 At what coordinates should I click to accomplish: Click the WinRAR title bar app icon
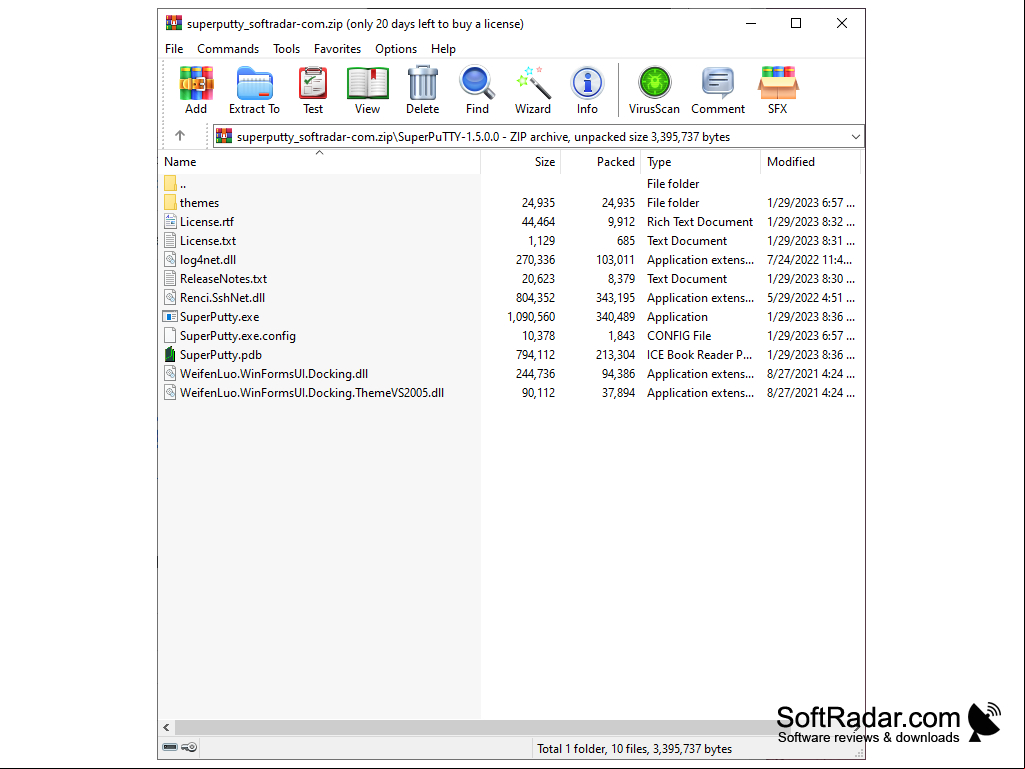[173, 23]
